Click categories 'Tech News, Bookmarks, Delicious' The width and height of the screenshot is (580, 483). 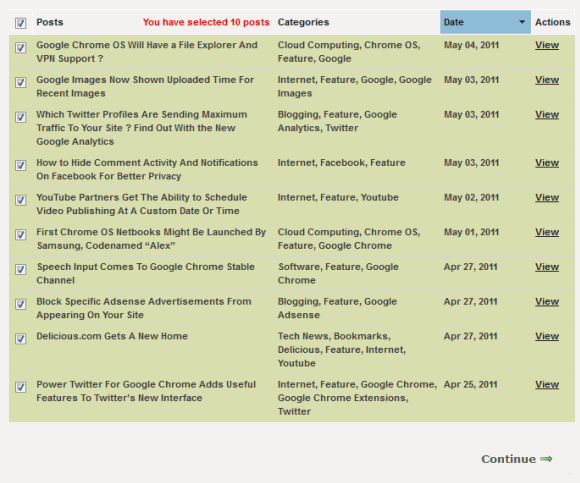(x=342, y=349)
